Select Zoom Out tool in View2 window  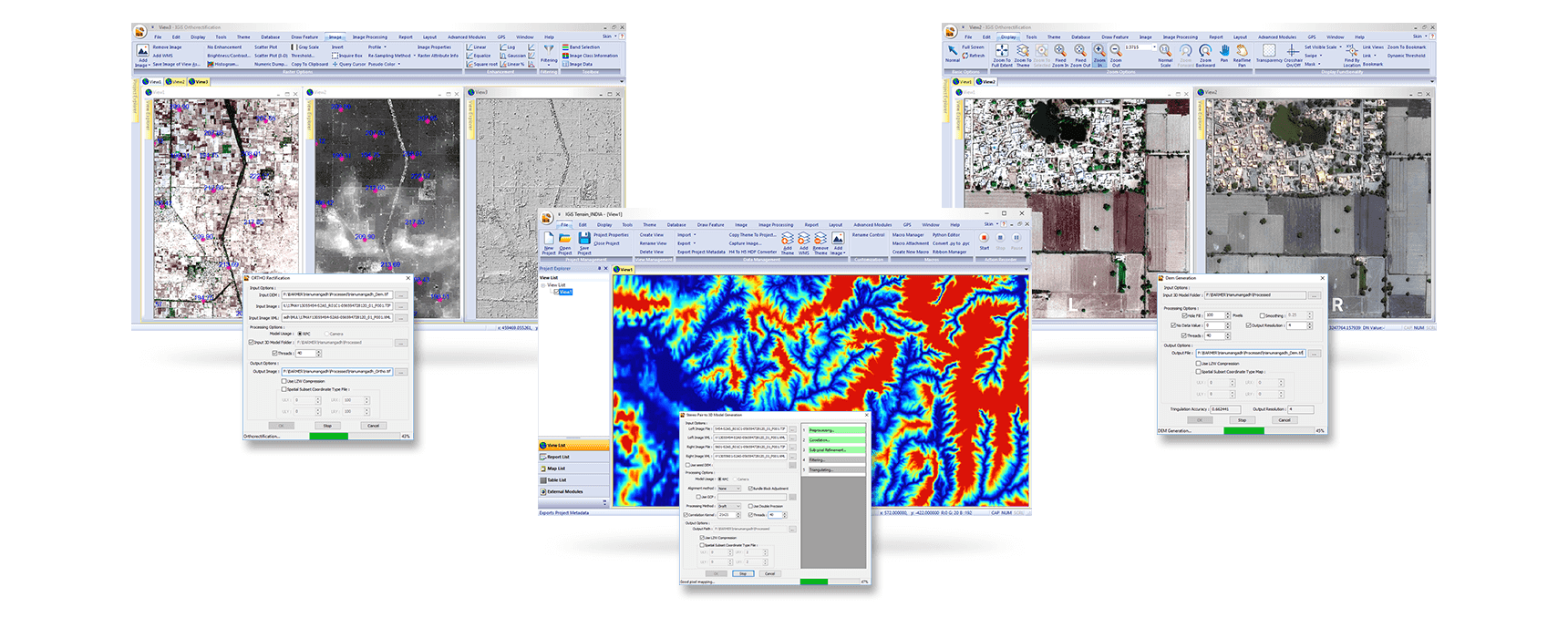tap(1116, 56)
